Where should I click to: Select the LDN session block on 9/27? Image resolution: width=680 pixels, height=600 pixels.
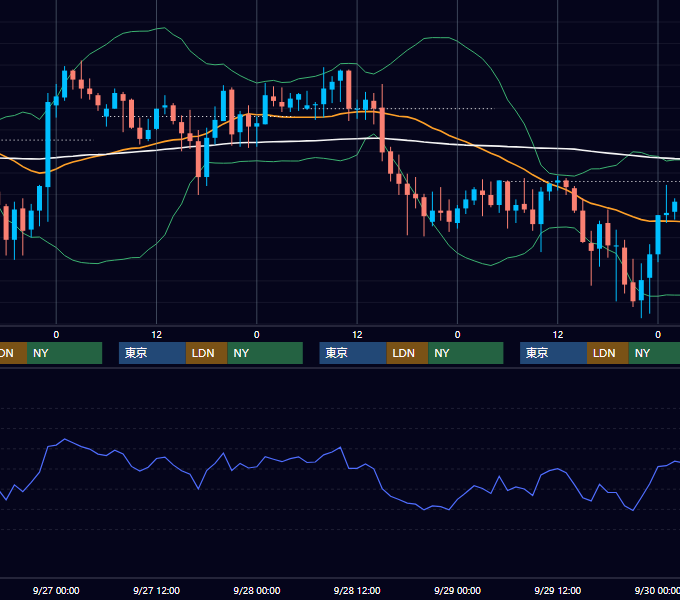point(206,353)
